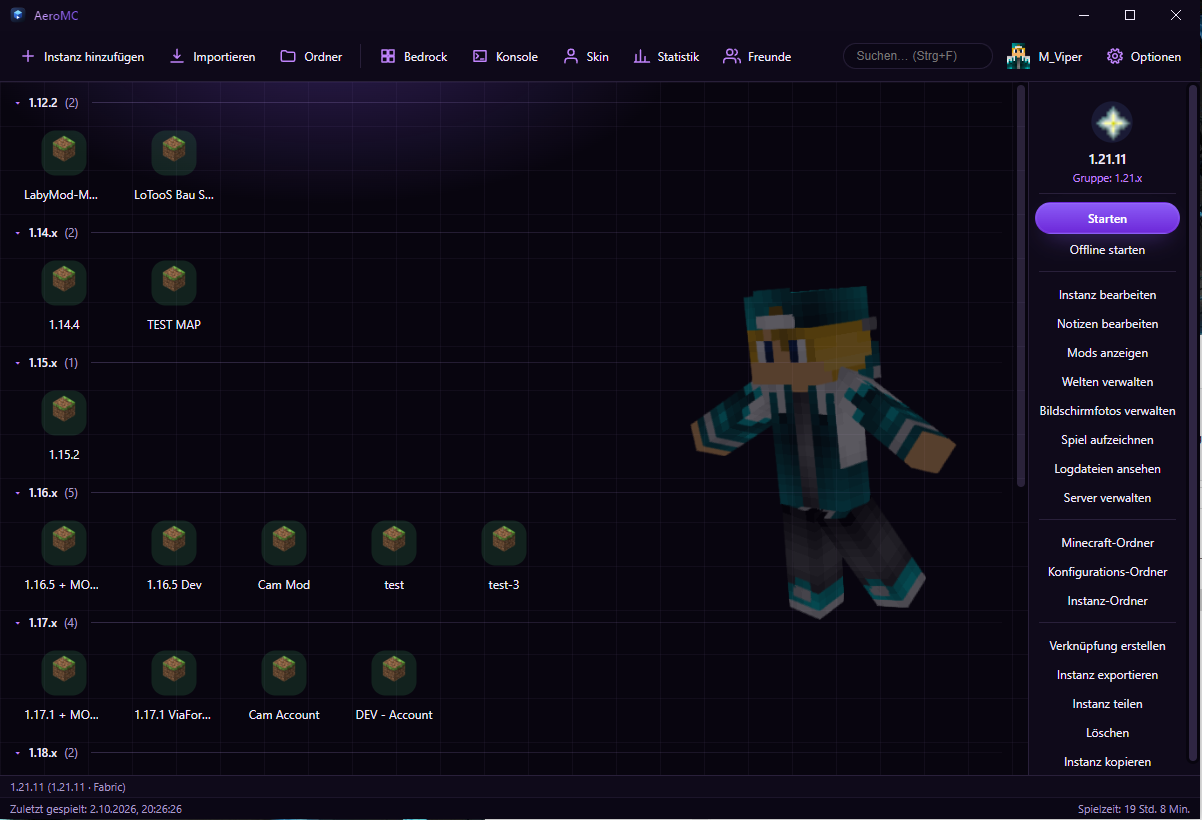Open the Freunde people icon
Screen dimensions: 1202x820
coord(732,57)
